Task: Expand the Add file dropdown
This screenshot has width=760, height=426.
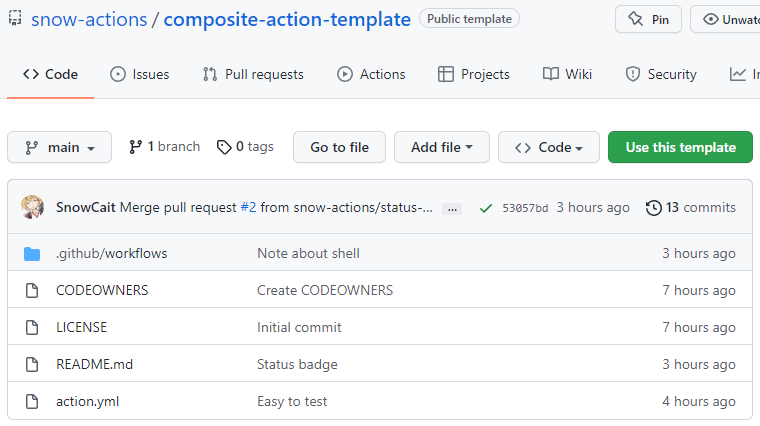Action: click(442, 147)
